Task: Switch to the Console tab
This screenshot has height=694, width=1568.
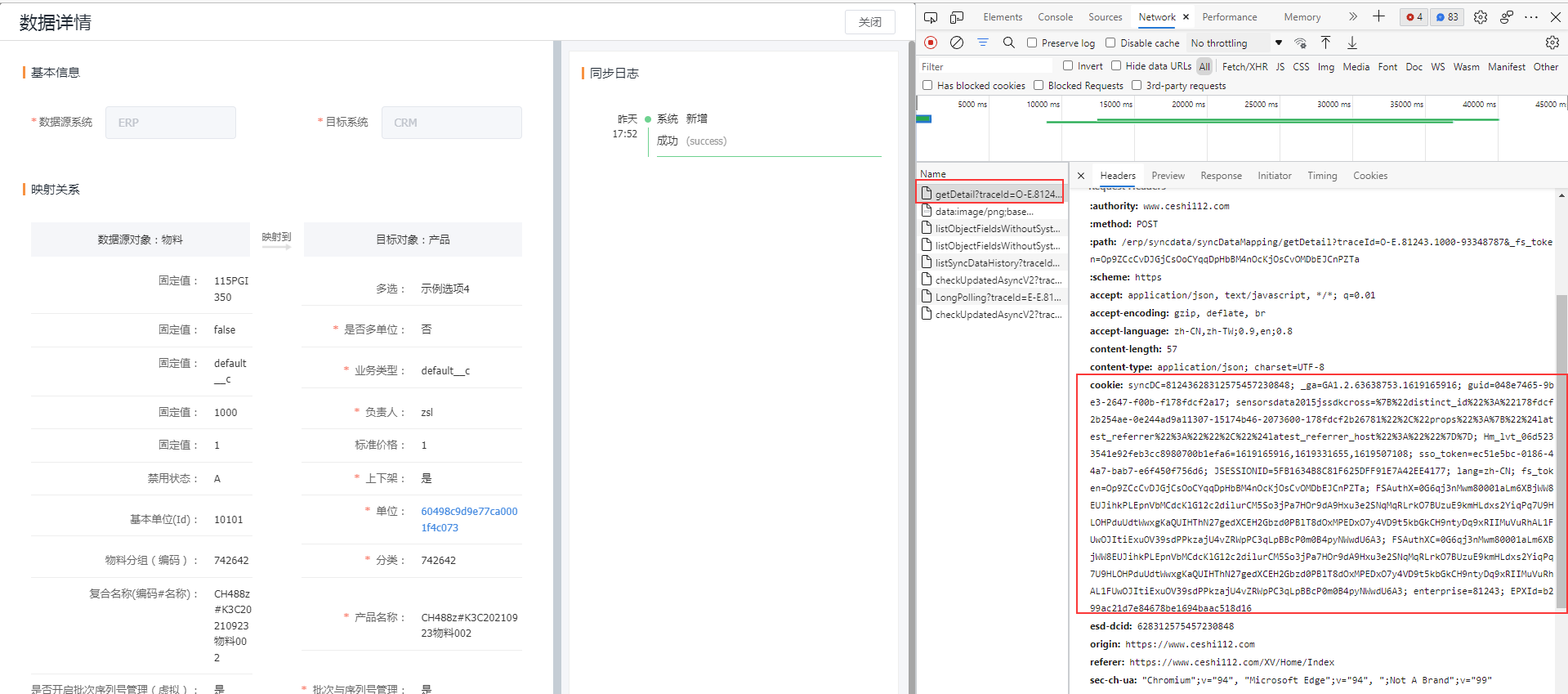Action: point(1056,17)
